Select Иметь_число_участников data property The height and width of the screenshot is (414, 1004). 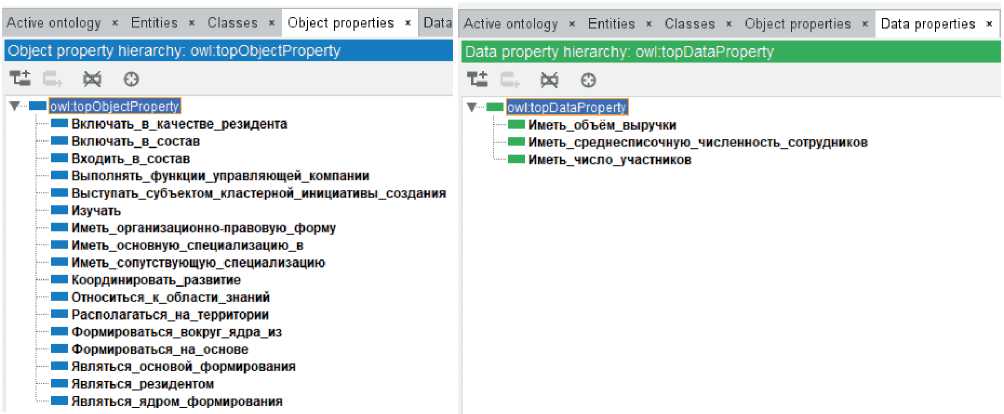pyautogui.click(x=609, y=160)
